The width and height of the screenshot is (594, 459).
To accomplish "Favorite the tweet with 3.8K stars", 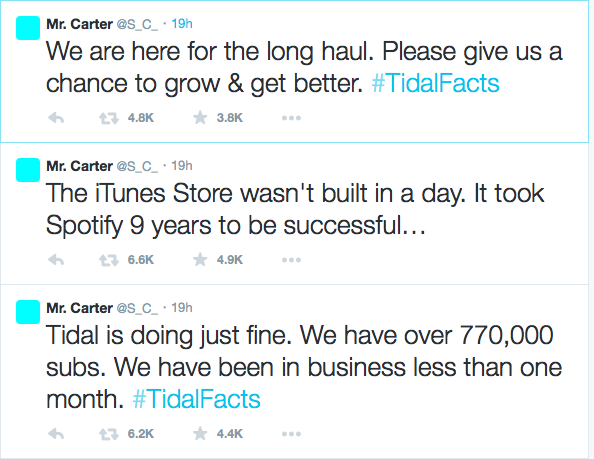I will point(200,118).
